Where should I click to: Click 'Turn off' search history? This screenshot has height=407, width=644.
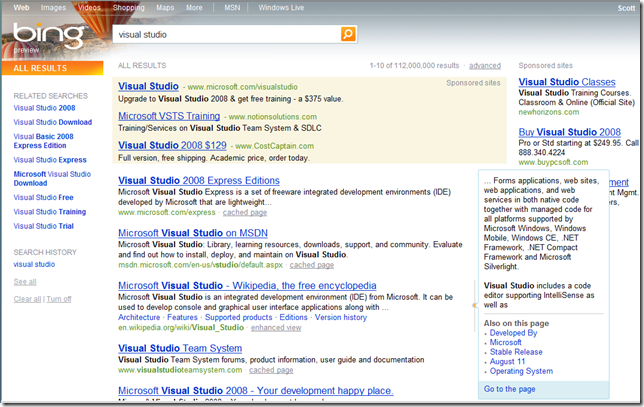click(59, 299)
